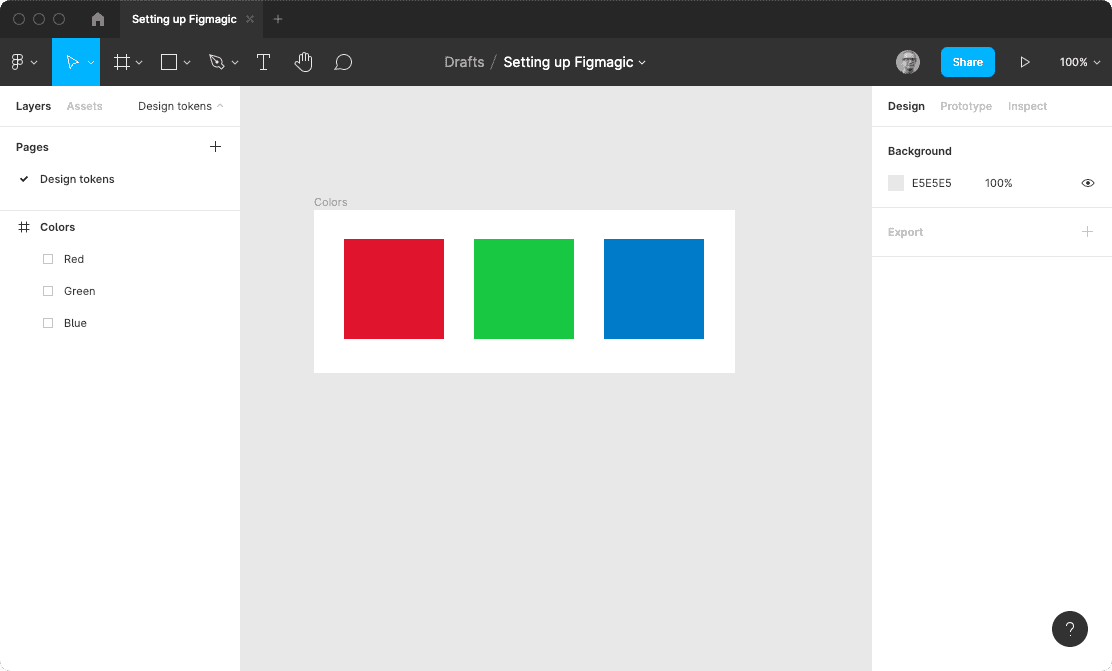Click the user avatar
1112x671 pixels.
[908, 62]
